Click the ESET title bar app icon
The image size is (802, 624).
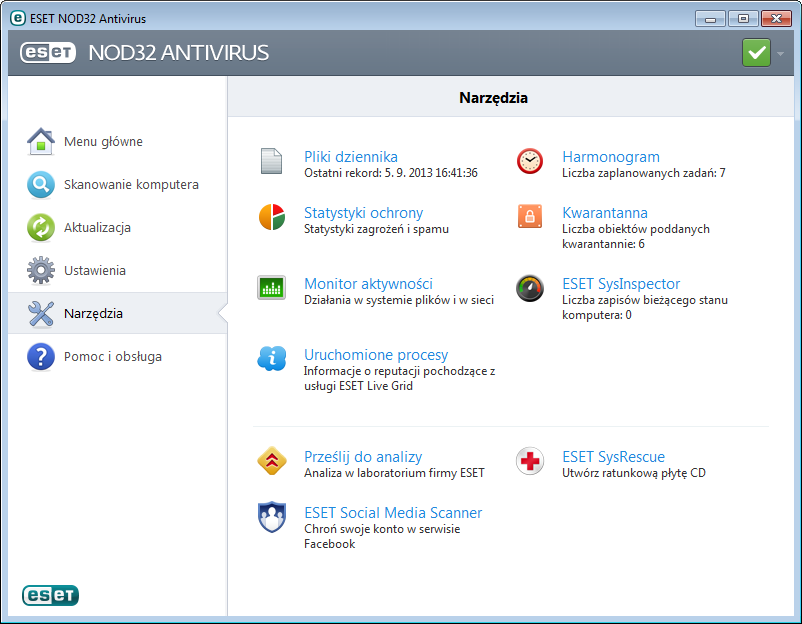click(x=17, y=18)
